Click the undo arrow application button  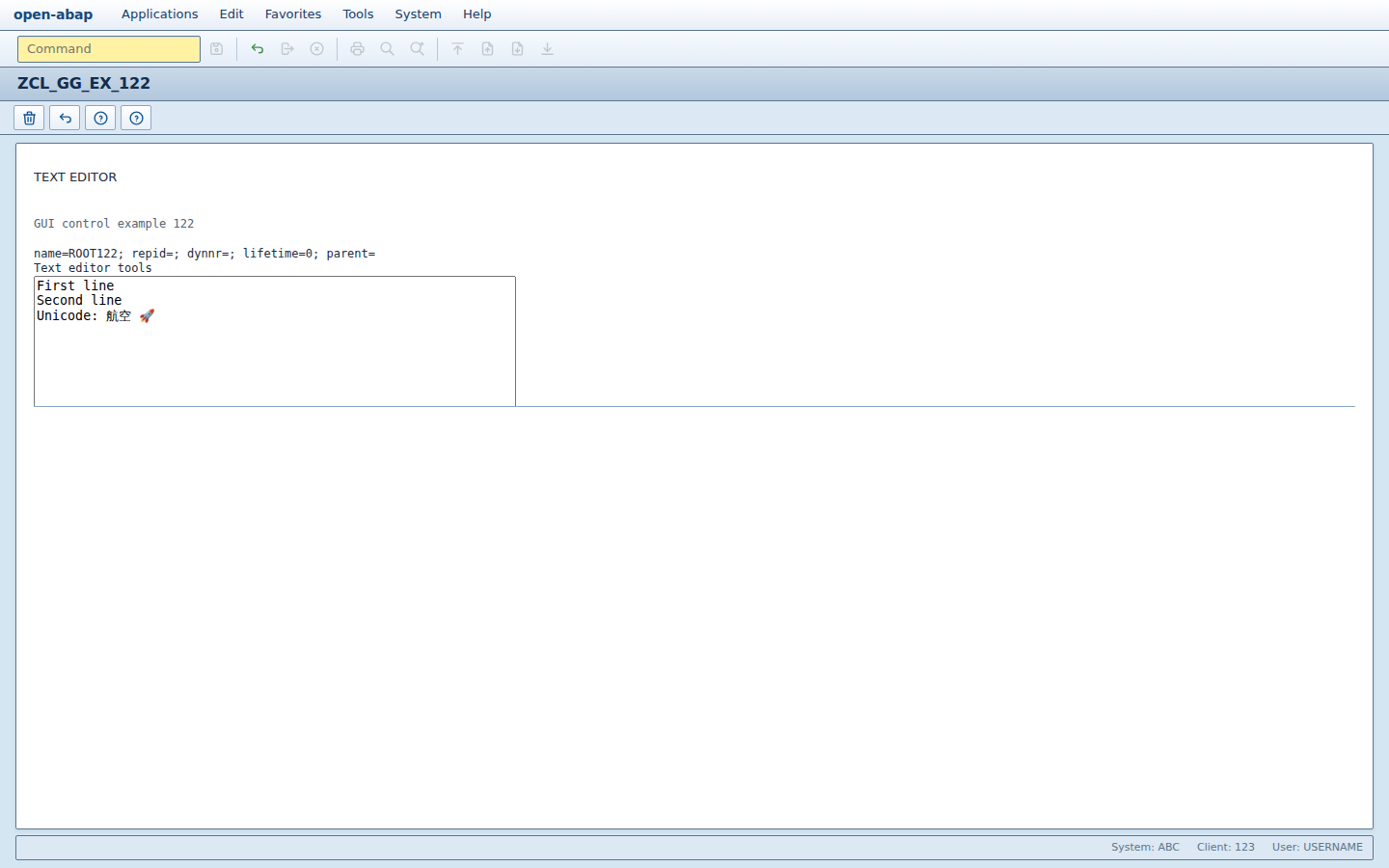[65, 118]
